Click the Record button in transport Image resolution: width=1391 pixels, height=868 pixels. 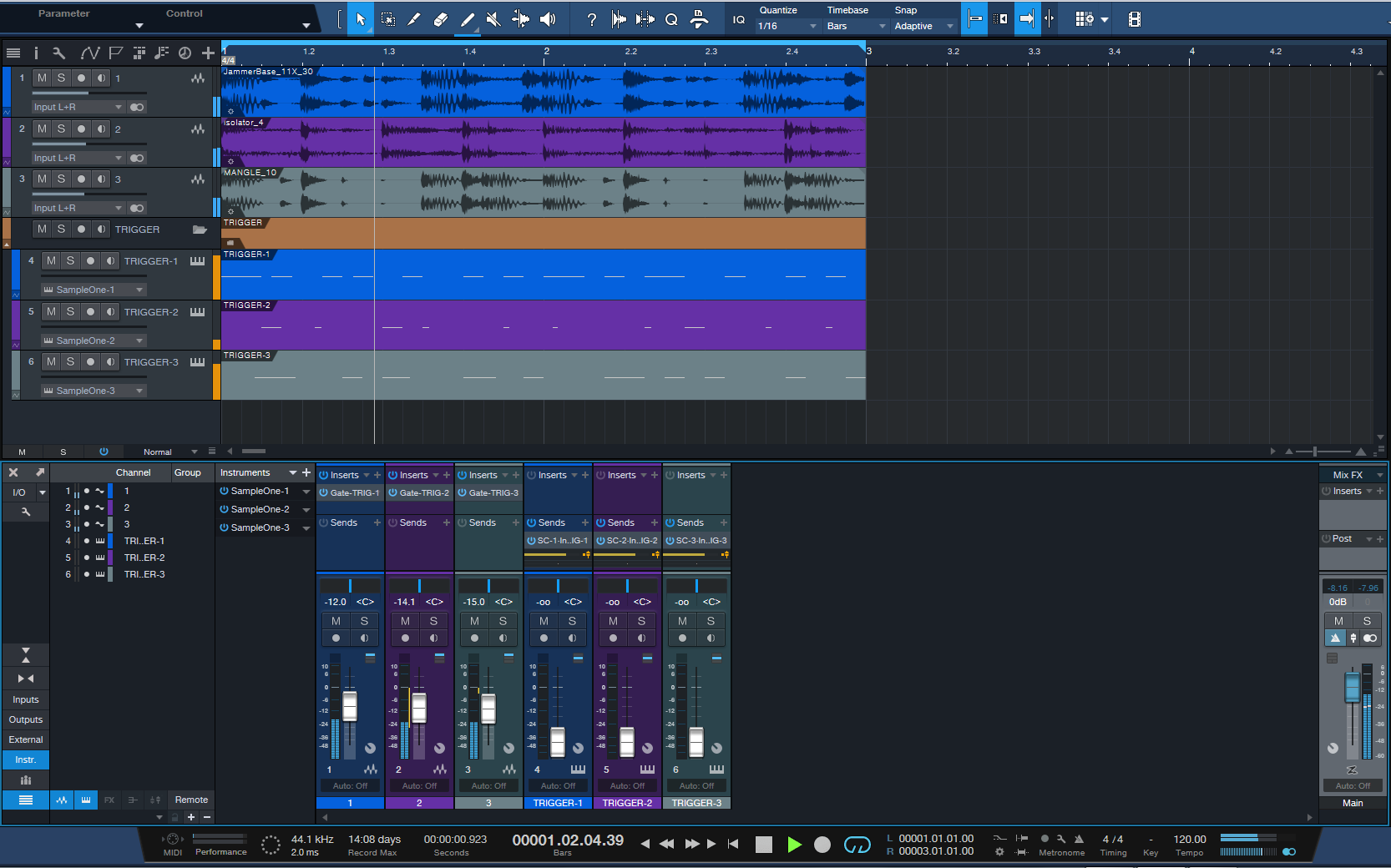pos(822,845)
